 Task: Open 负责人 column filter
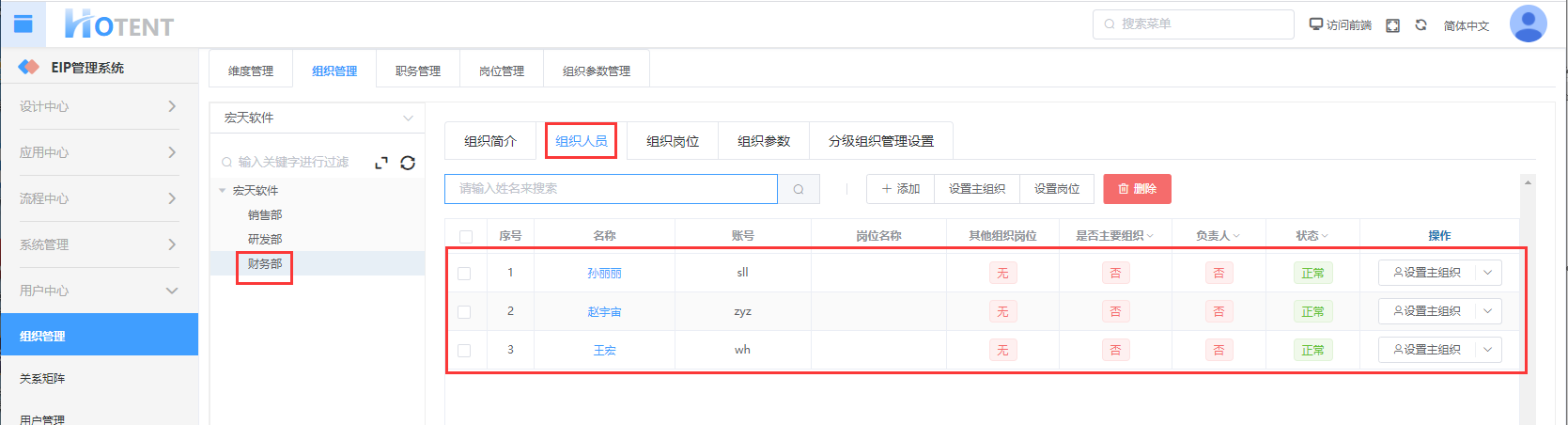(1236, 236)
